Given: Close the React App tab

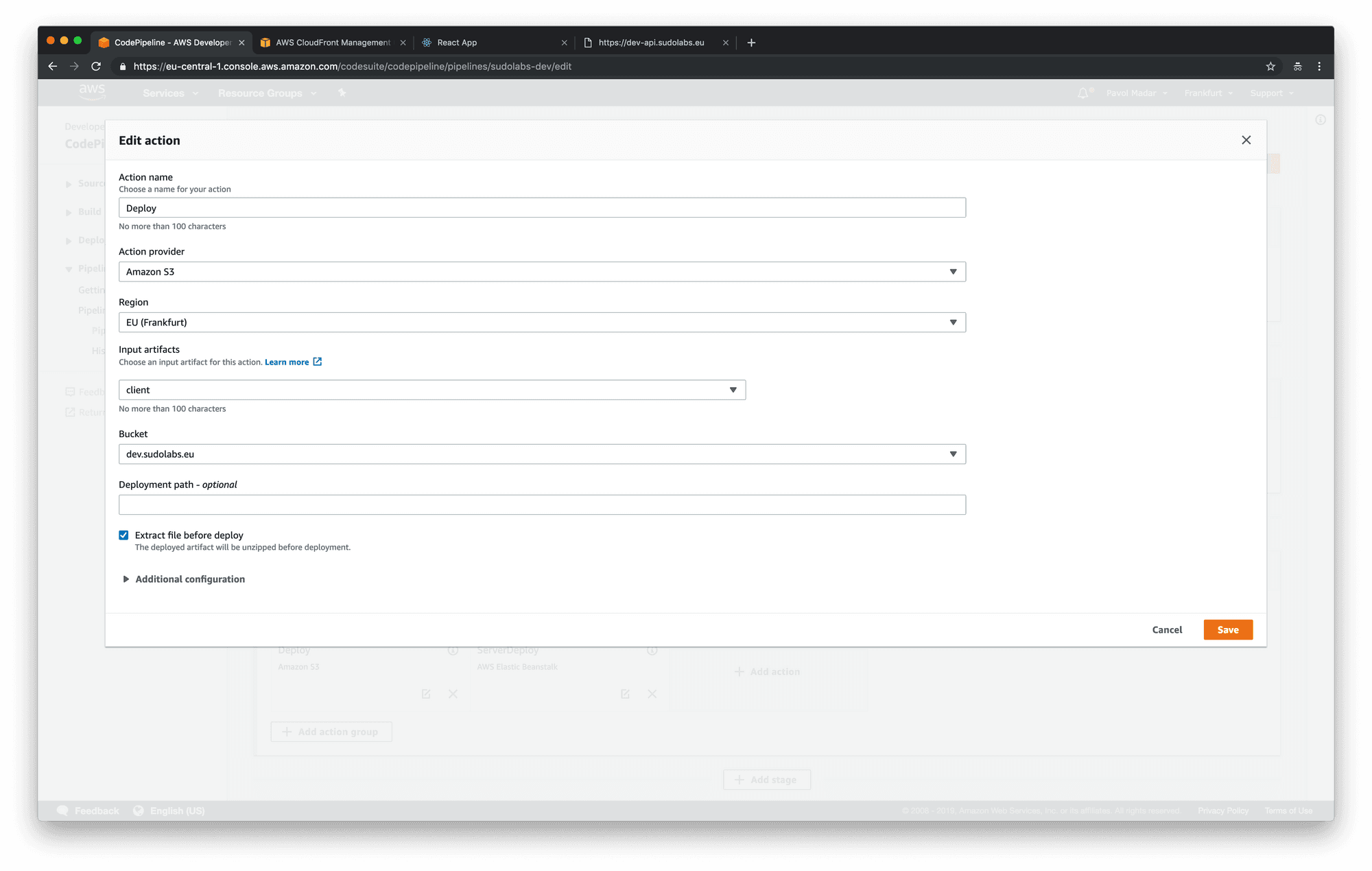Looking at the screenshot, I should point(564,43).
